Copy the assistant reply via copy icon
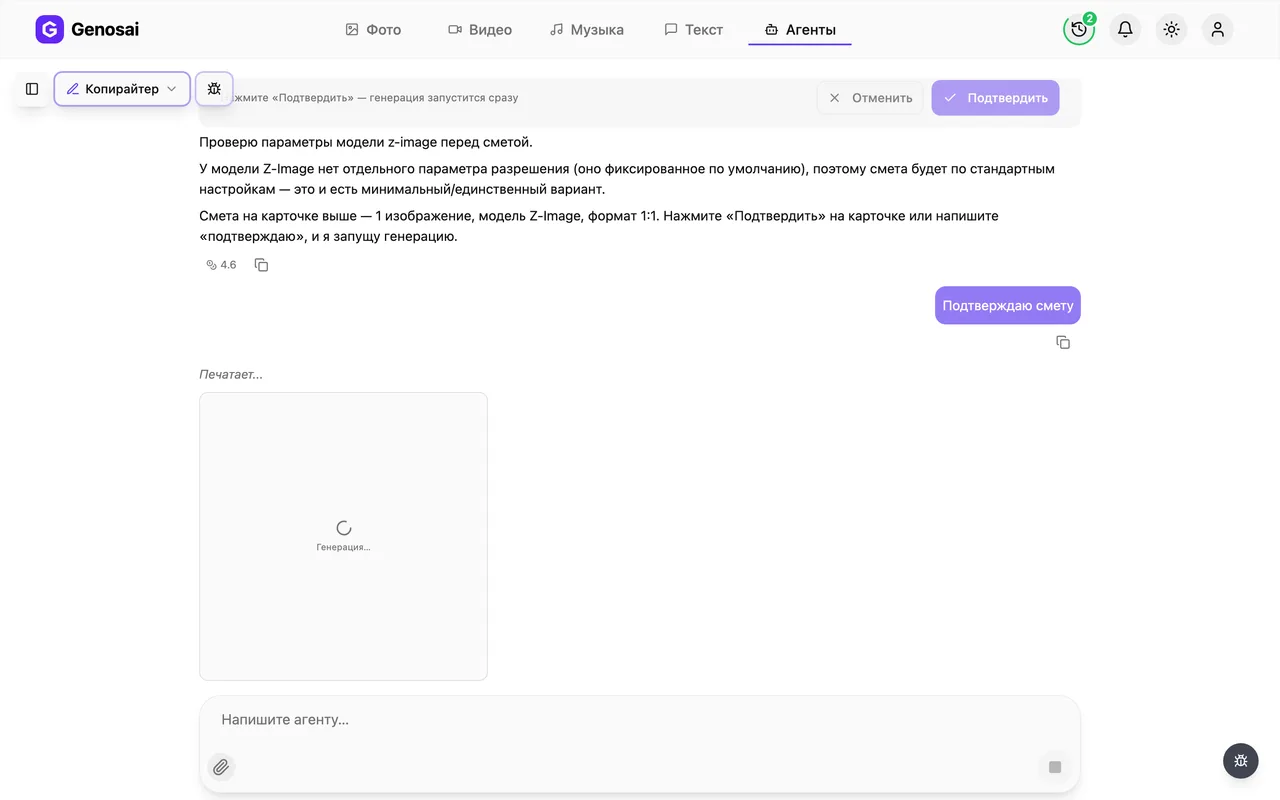 pos(261,265)
